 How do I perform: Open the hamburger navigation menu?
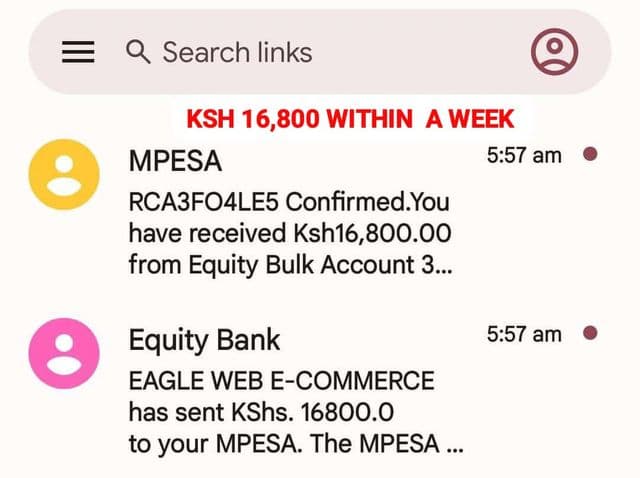(x=78, y=52)
